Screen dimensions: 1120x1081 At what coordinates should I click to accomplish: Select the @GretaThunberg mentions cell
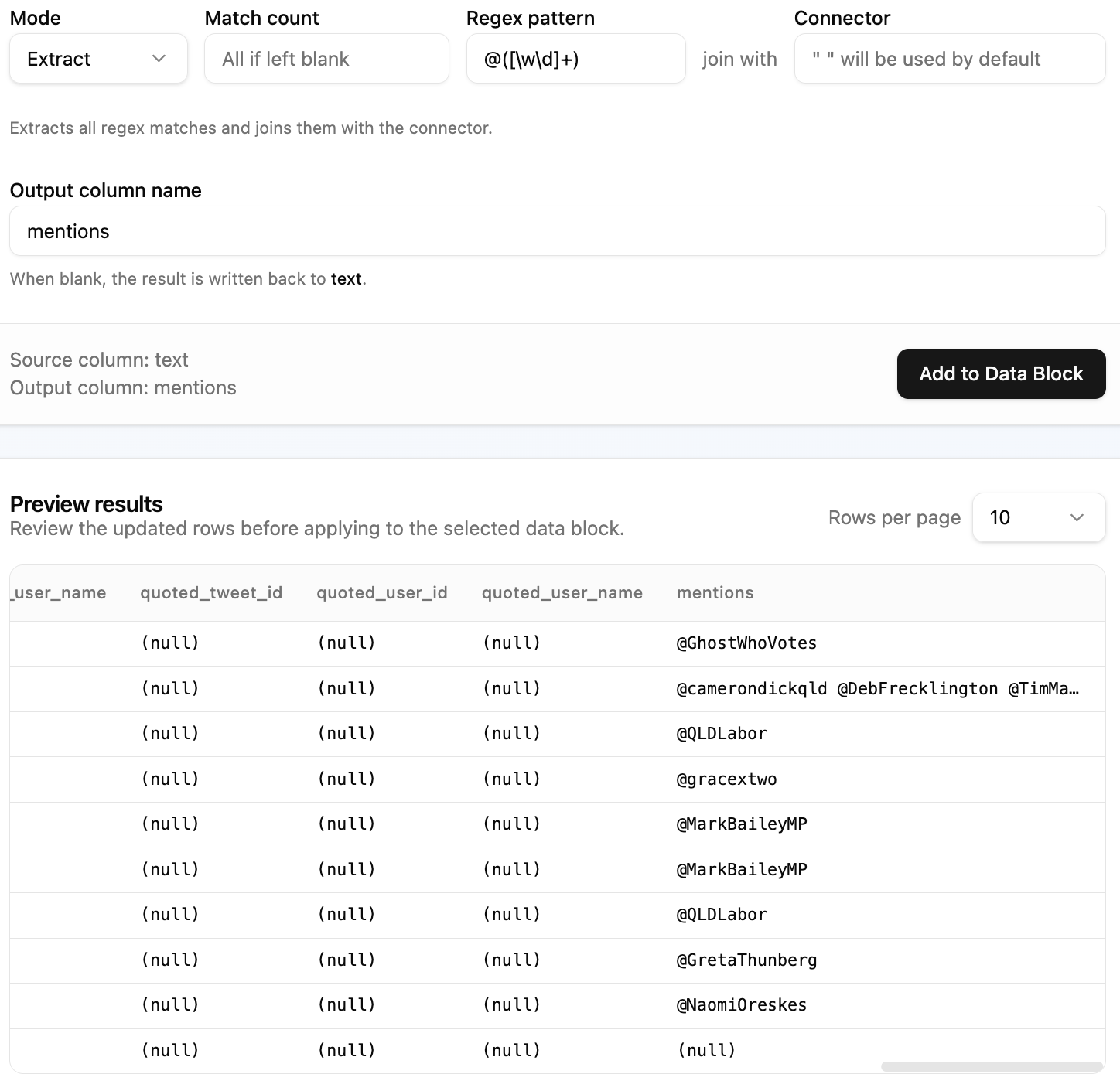pos(747,960)
